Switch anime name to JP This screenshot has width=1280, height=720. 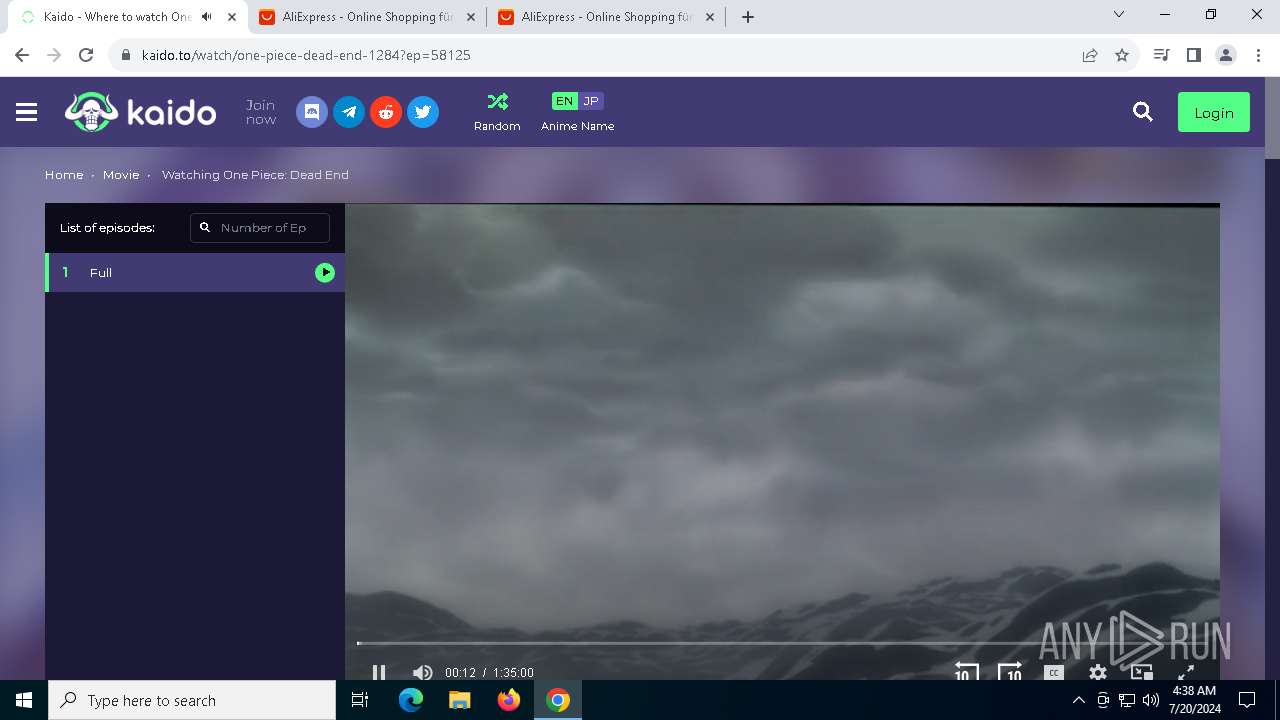(x=591, y=101)
